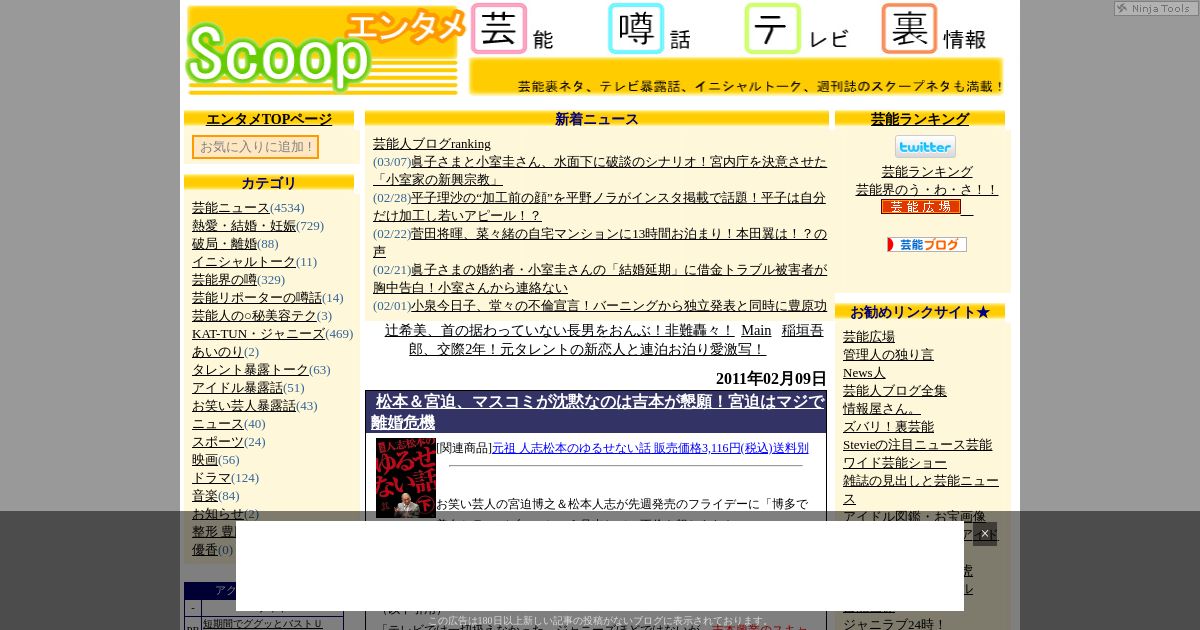Viewport: 1200px width, 630px height.
Task: Open 平子理沙 加工前の顔 article
Action: pyautogui.click(x=600, y=207)
